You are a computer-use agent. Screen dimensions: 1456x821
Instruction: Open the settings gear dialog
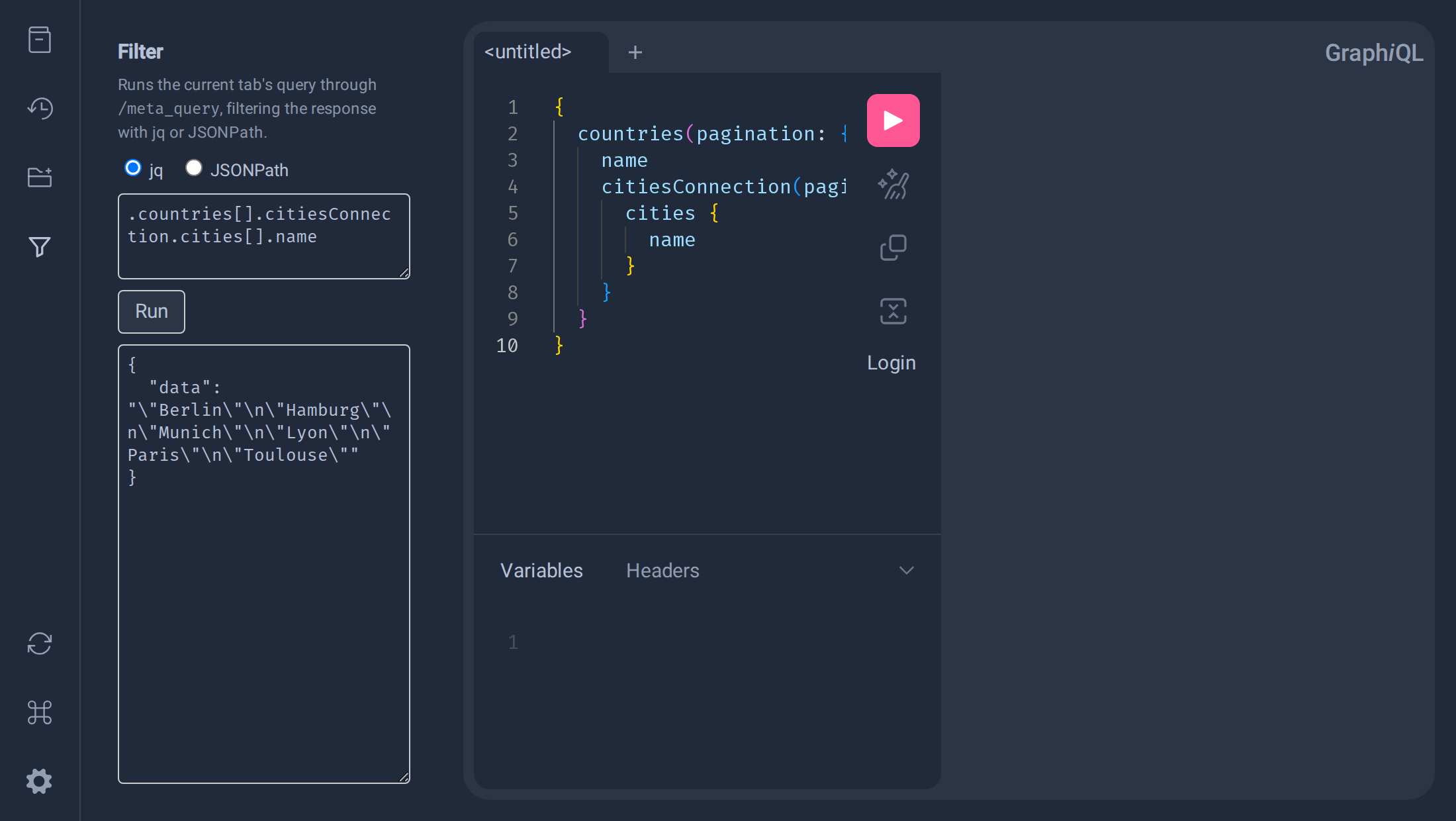pos(40,781)
